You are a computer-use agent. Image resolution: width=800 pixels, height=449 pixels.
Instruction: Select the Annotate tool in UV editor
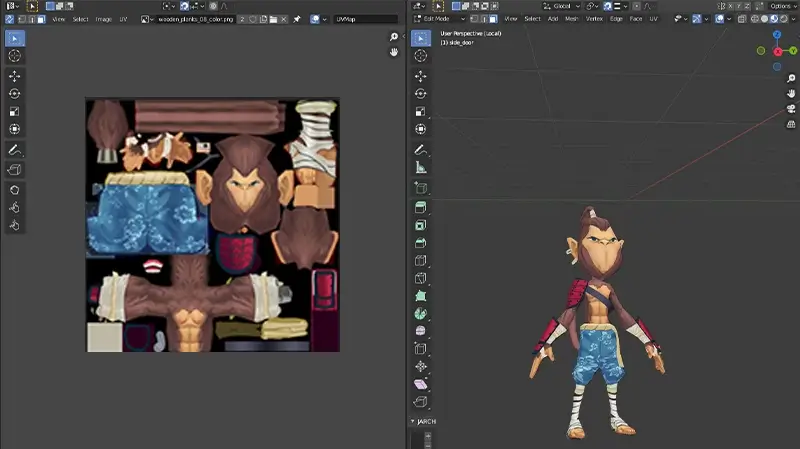[x=14, y=149]
